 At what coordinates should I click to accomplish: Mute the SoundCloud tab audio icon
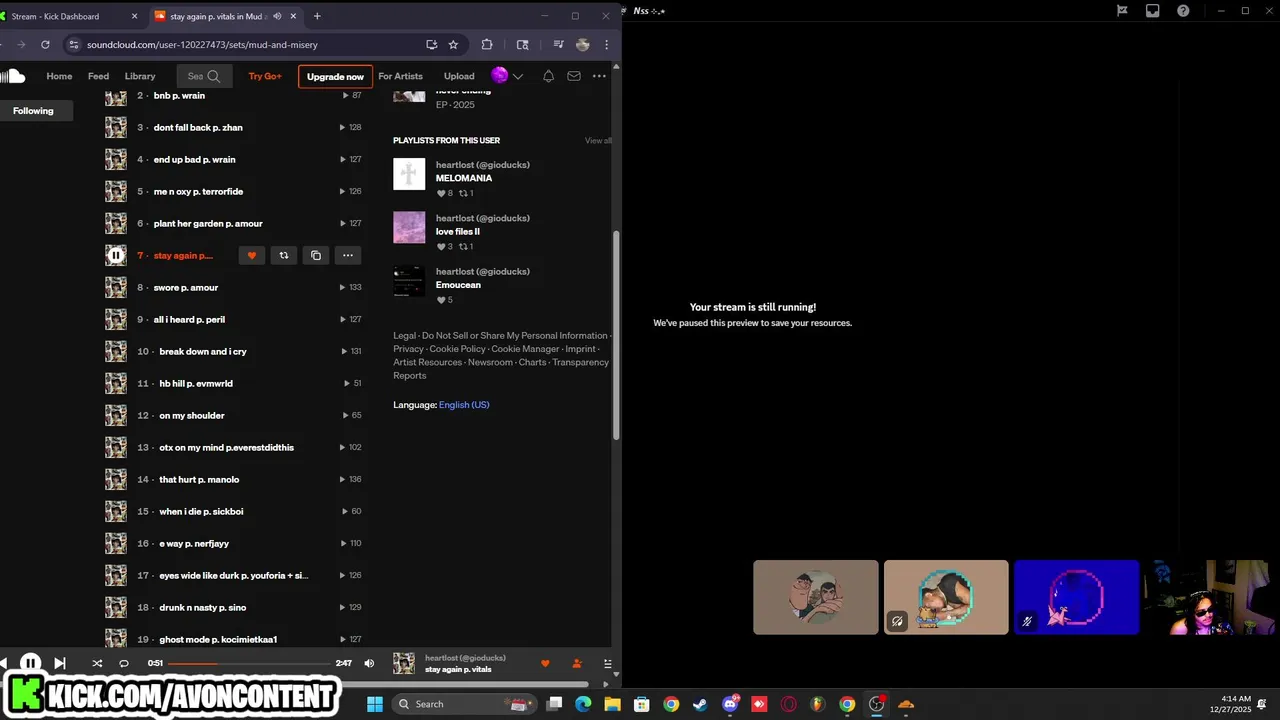277,16
